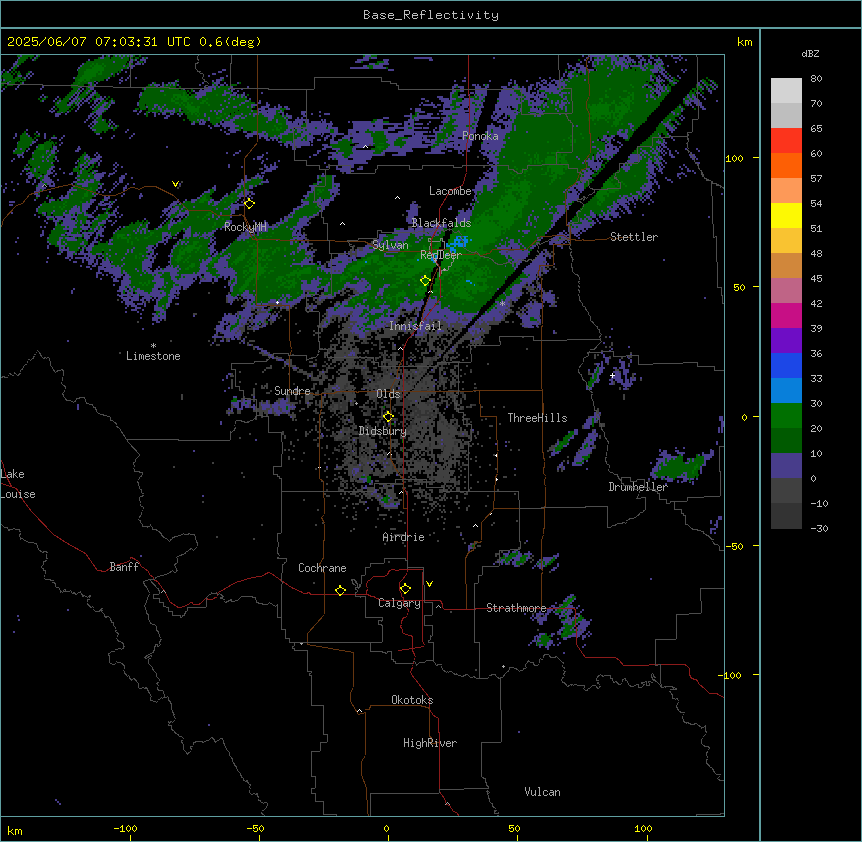This screenshot has width=862, height=842.
Task: Click the 50 tick on bottom km axis
Action: point(514,828)
